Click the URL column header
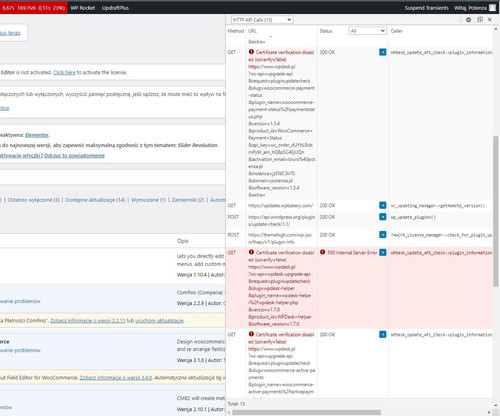 point(252,31)
